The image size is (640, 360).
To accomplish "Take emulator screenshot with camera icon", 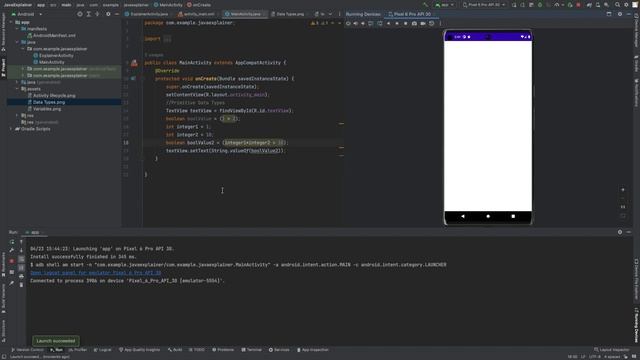I will tap(414, 24).
